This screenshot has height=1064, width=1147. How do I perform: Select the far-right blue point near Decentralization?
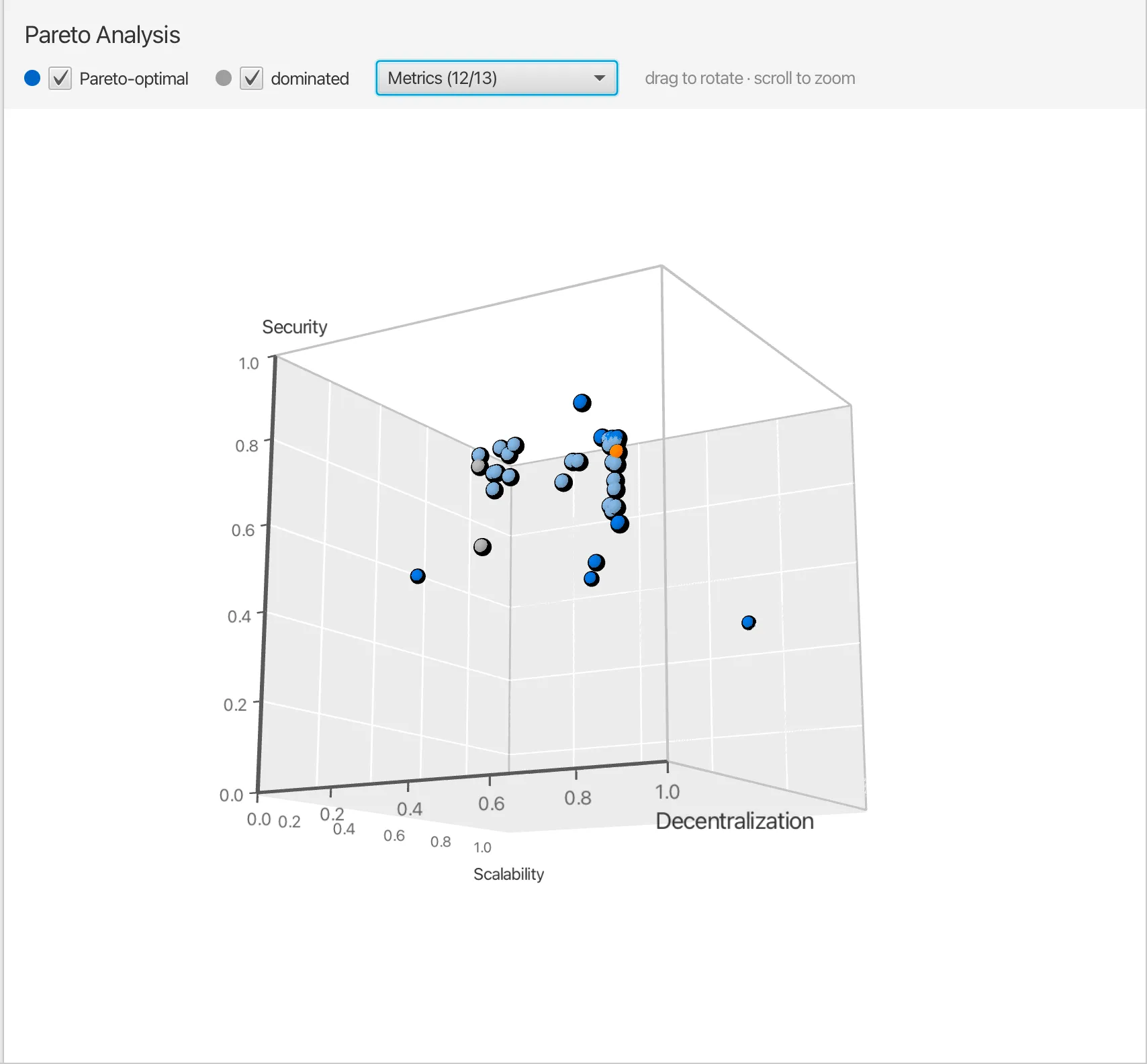(748, 623)
